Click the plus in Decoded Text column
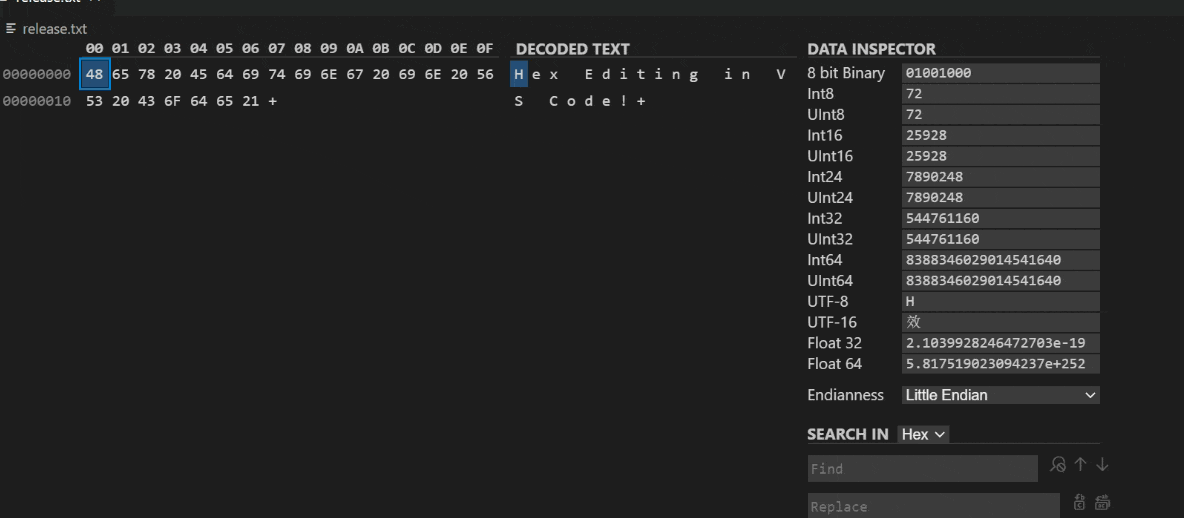1184x518 pixels. (x=641, y=101)
